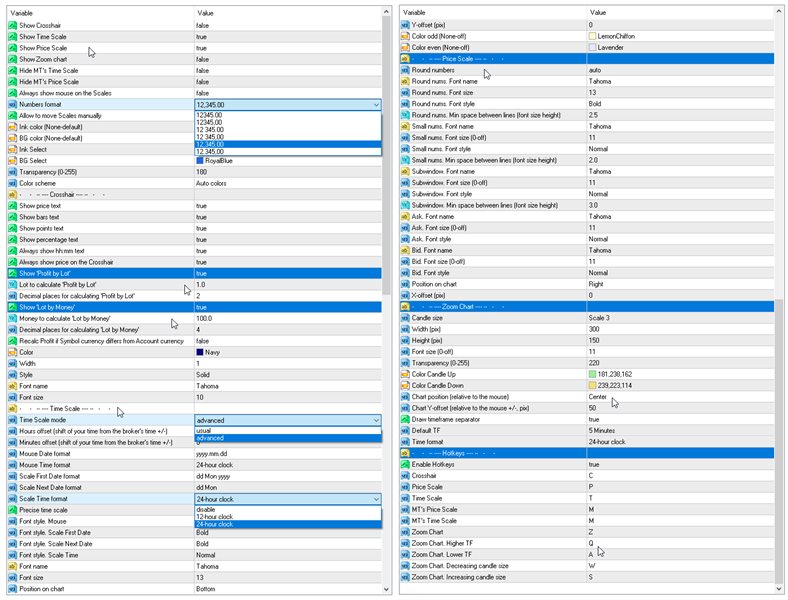Click the icon beside Lot to calculate 'Profit by Lot'
This screenshot has height=600, width=788.
click(x=13, y=285)
